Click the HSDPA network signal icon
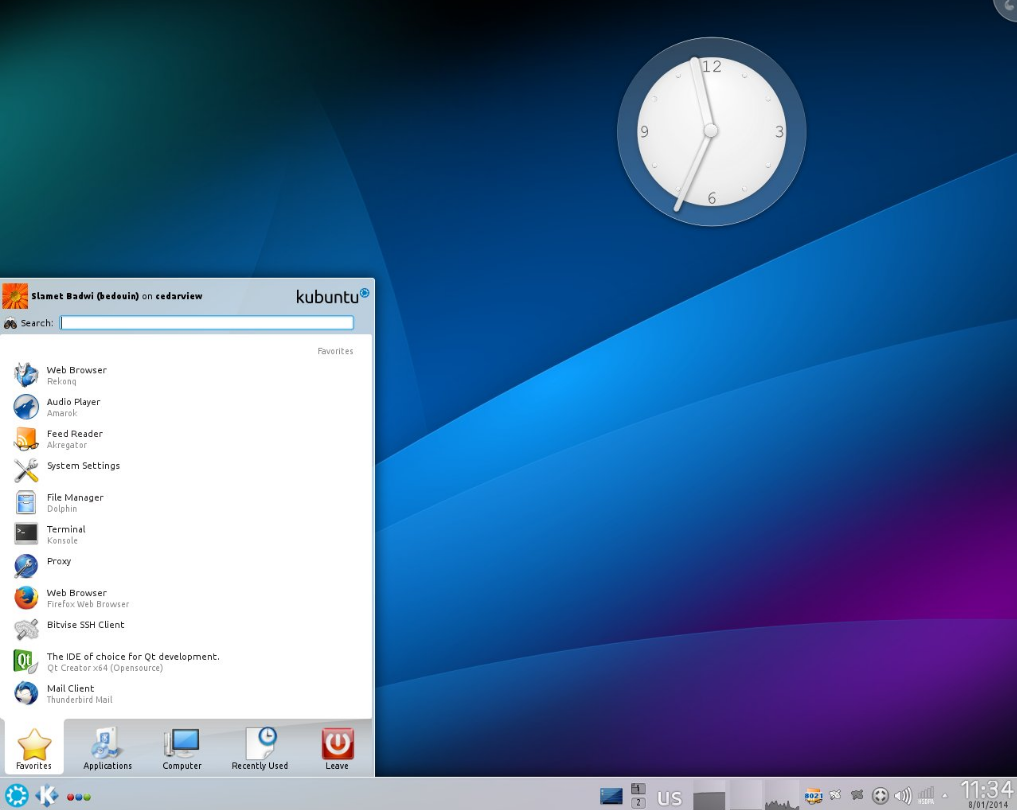This screenshot has height=810, width=1017. [926, 796]
